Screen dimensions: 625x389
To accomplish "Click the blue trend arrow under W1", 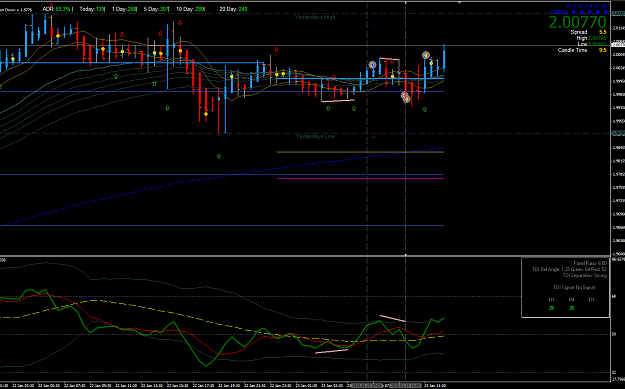I will pos(606,12).
